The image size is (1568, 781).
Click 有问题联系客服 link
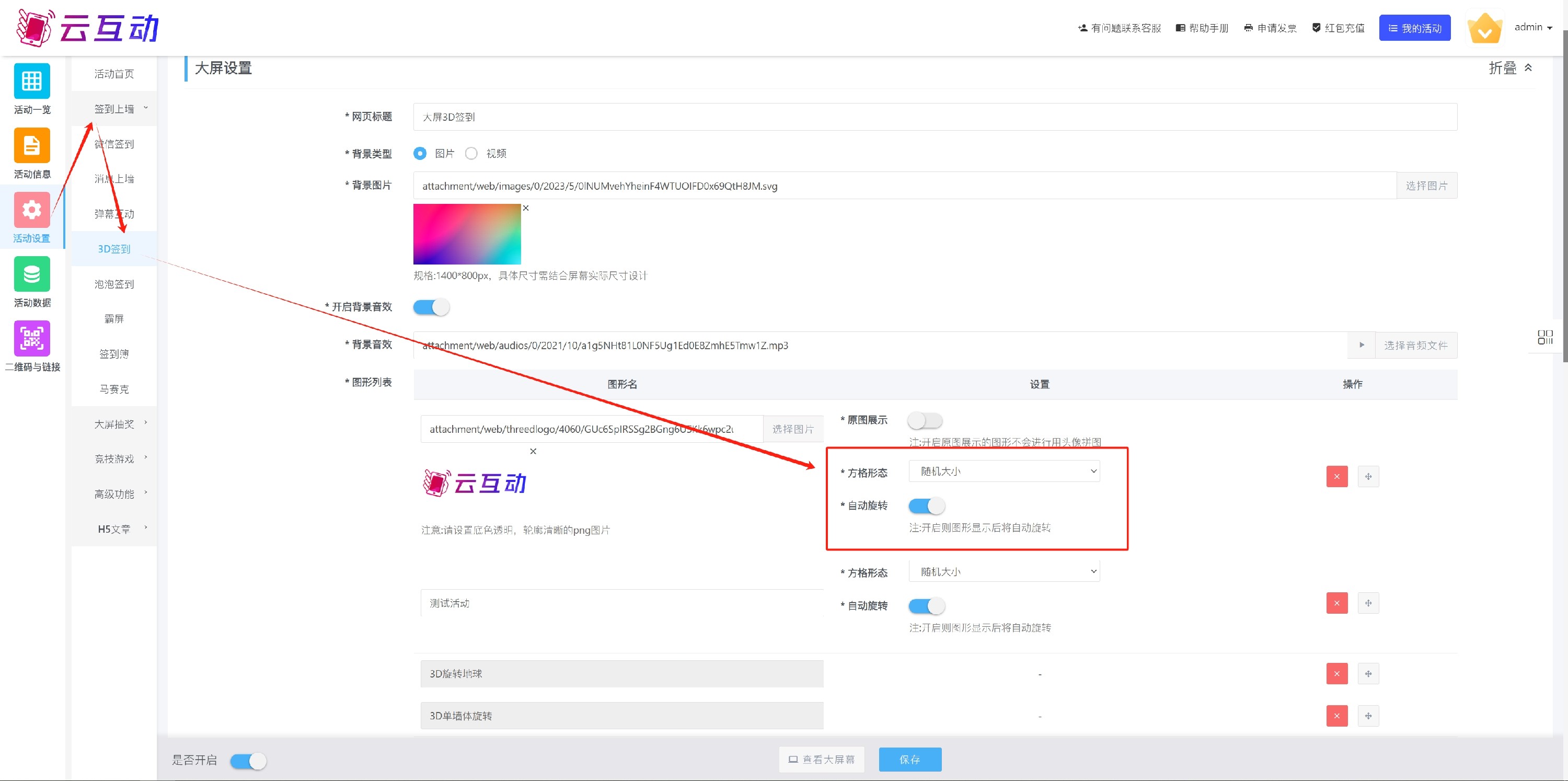coord(1120,28)
